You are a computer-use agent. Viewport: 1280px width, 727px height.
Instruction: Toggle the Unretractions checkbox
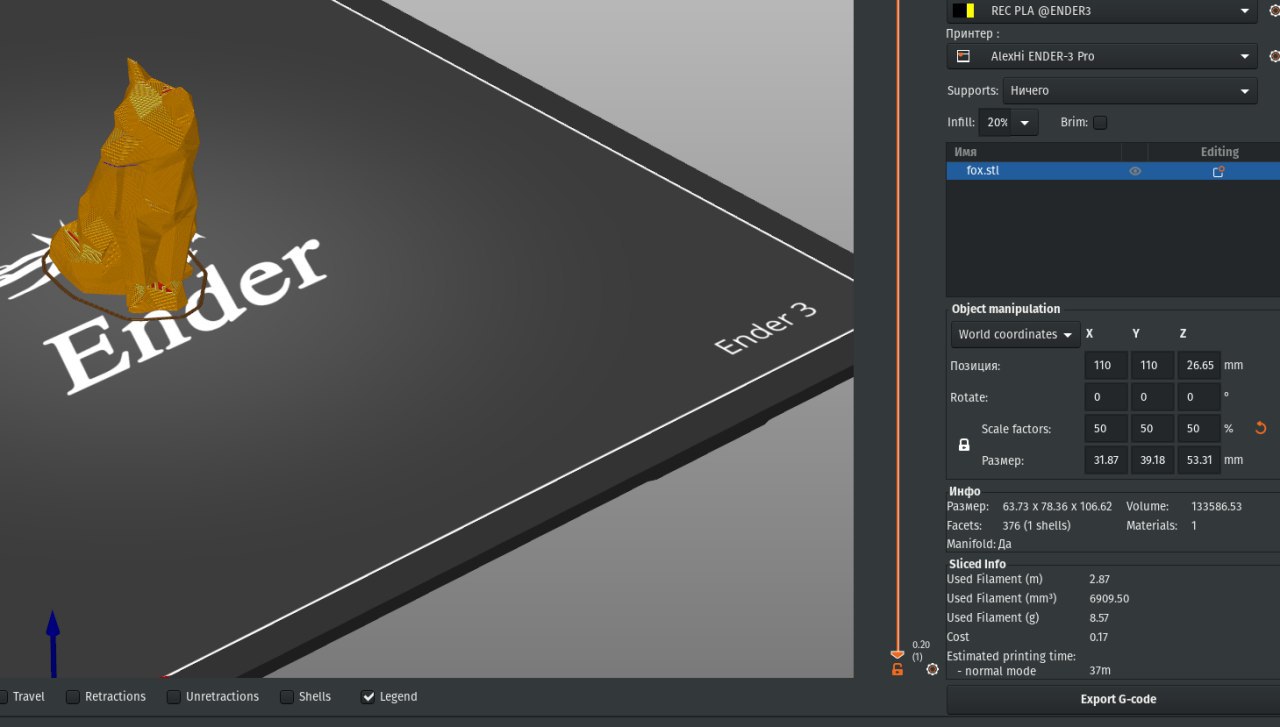(x=174, y=696)
